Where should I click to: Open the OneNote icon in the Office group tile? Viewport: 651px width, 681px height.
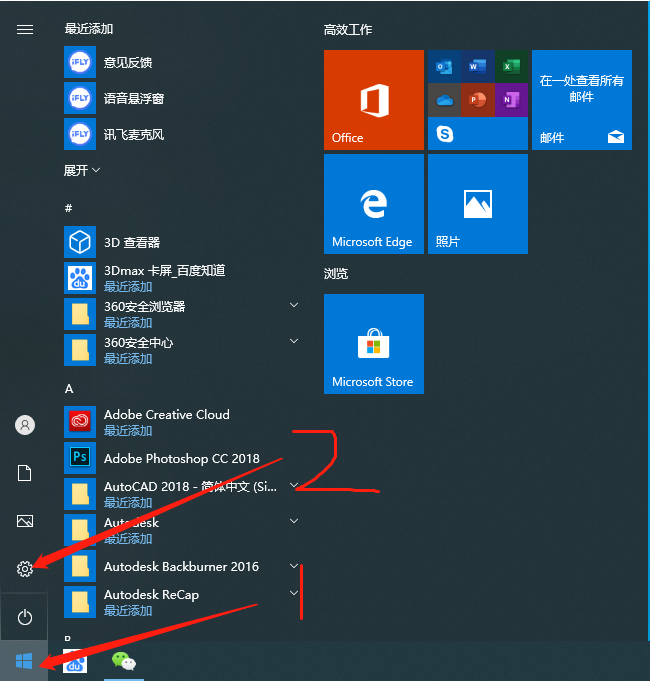tap(512, 100)
